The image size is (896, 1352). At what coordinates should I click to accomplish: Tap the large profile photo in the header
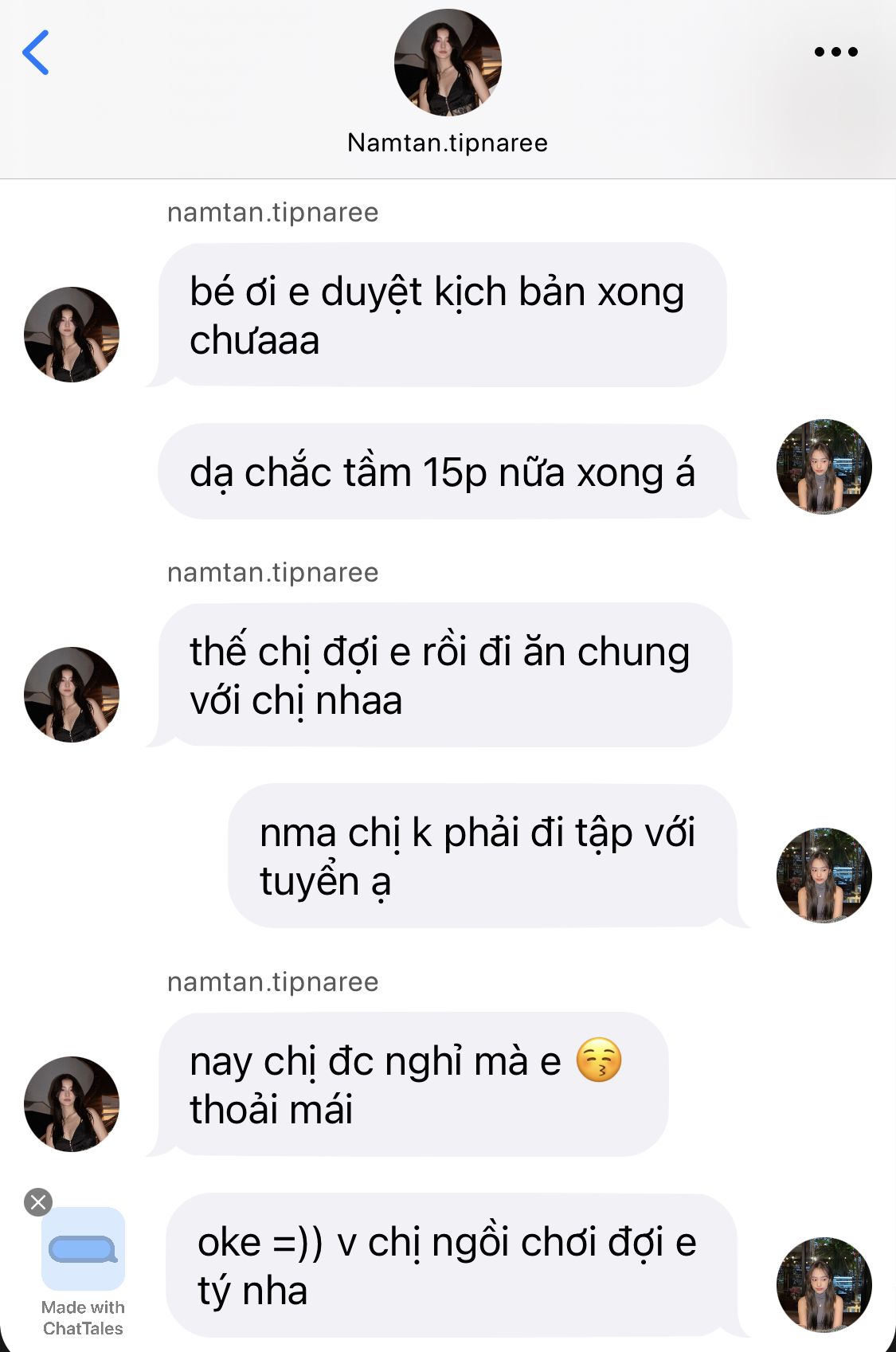pyautogui.click(x=448, y=62)
